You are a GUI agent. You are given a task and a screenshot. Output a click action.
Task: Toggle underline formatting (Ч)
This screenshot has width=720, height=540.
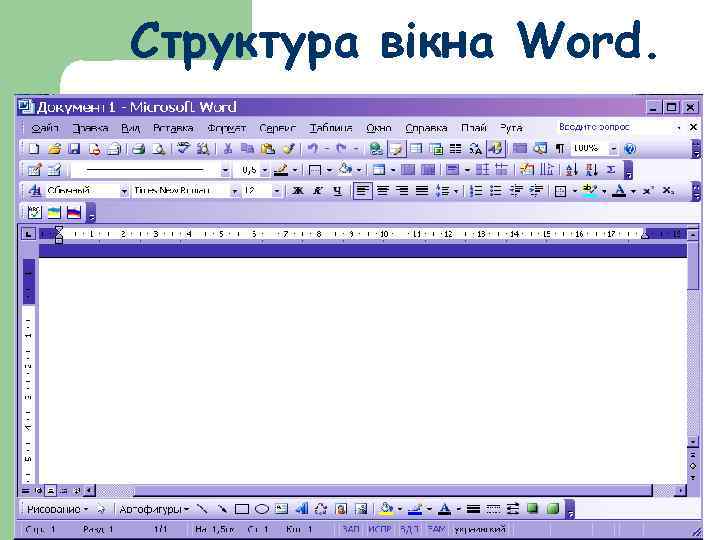point(338,191)
